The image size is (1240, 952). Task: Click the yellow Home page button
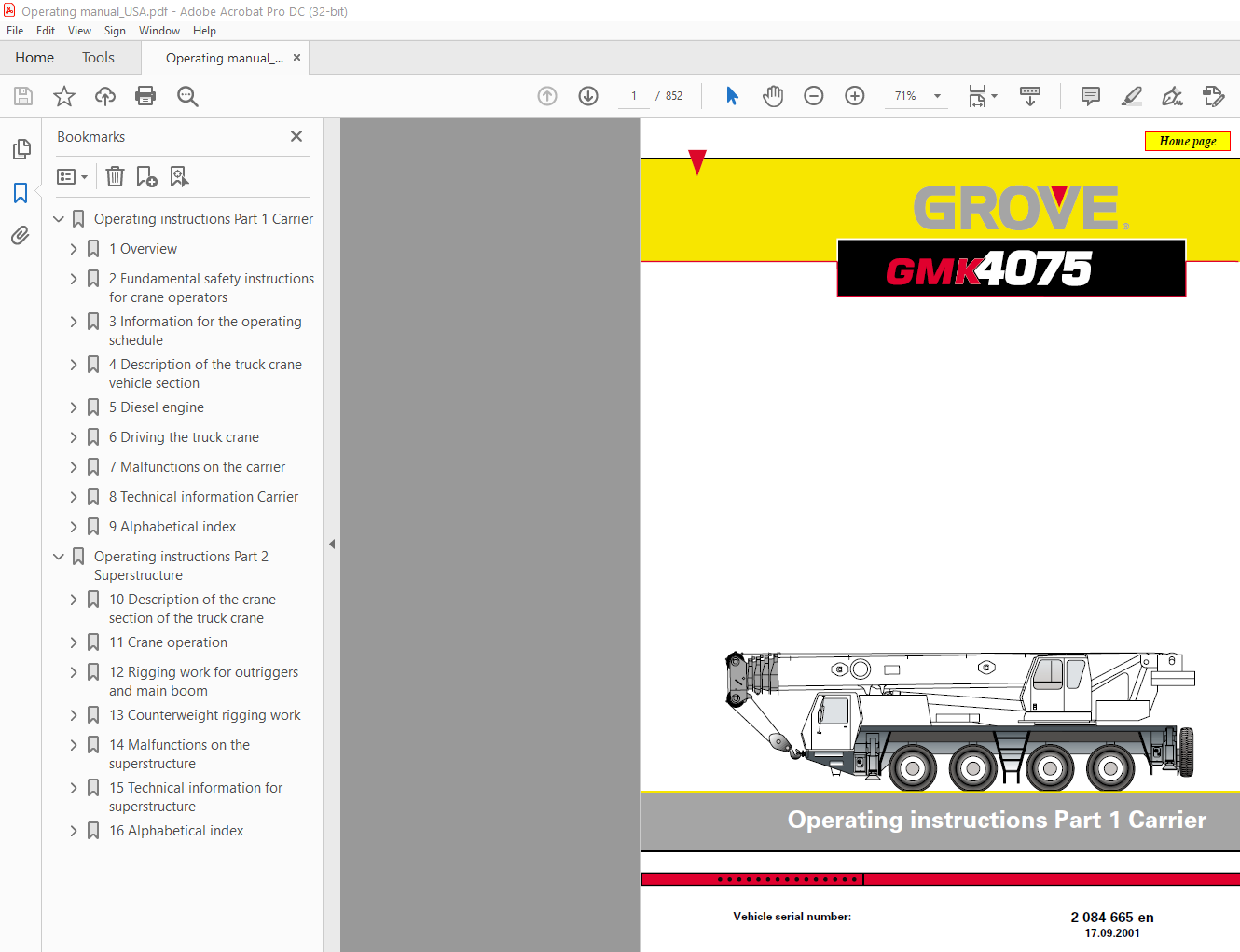click(x=1188, y=141)
